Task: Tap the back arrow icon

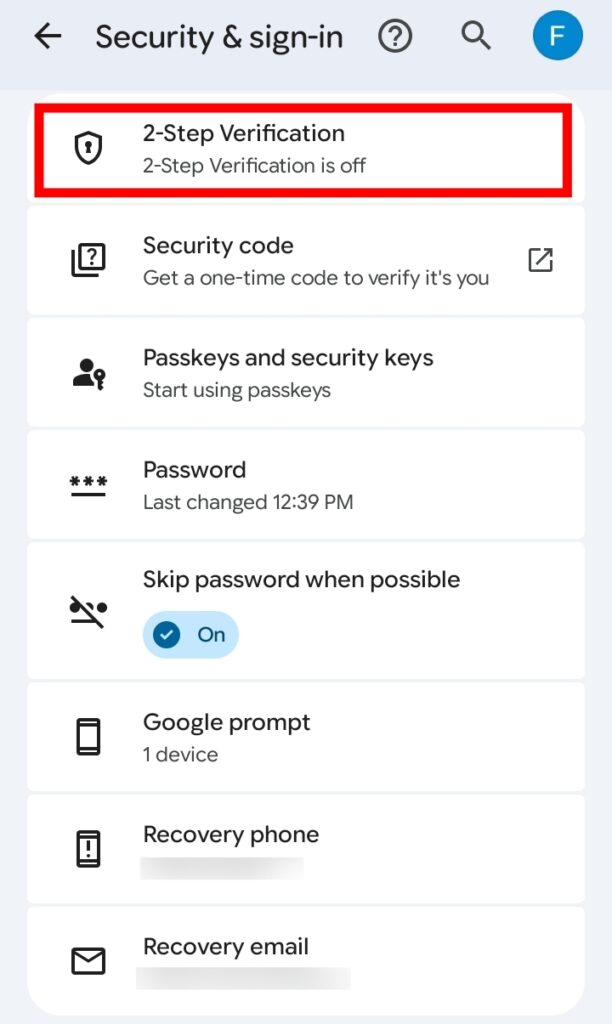Action: pos(47,37)
